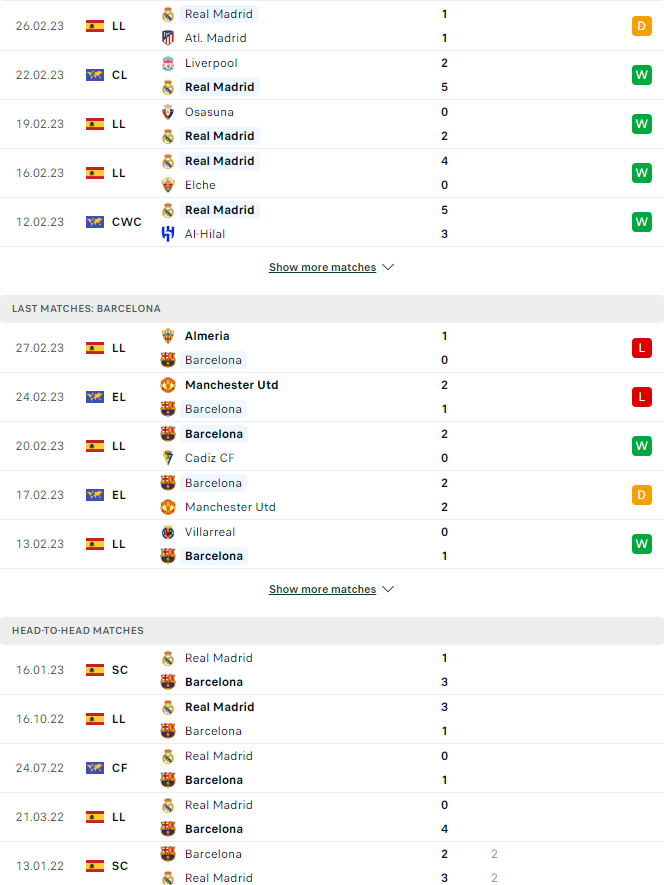Click the orange D badge for Atl. Madrid match

(641, 26)
